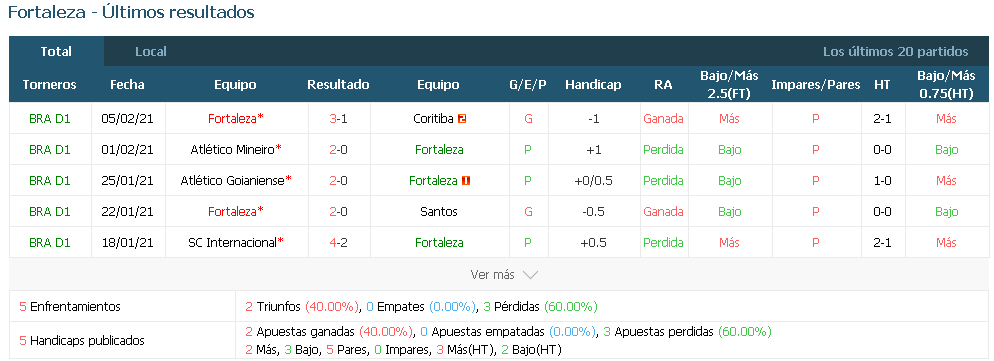The height and width of the screenshot is (361, 994).
Task: Expand the Ver más chevron arrow
Action: point(530,275)
